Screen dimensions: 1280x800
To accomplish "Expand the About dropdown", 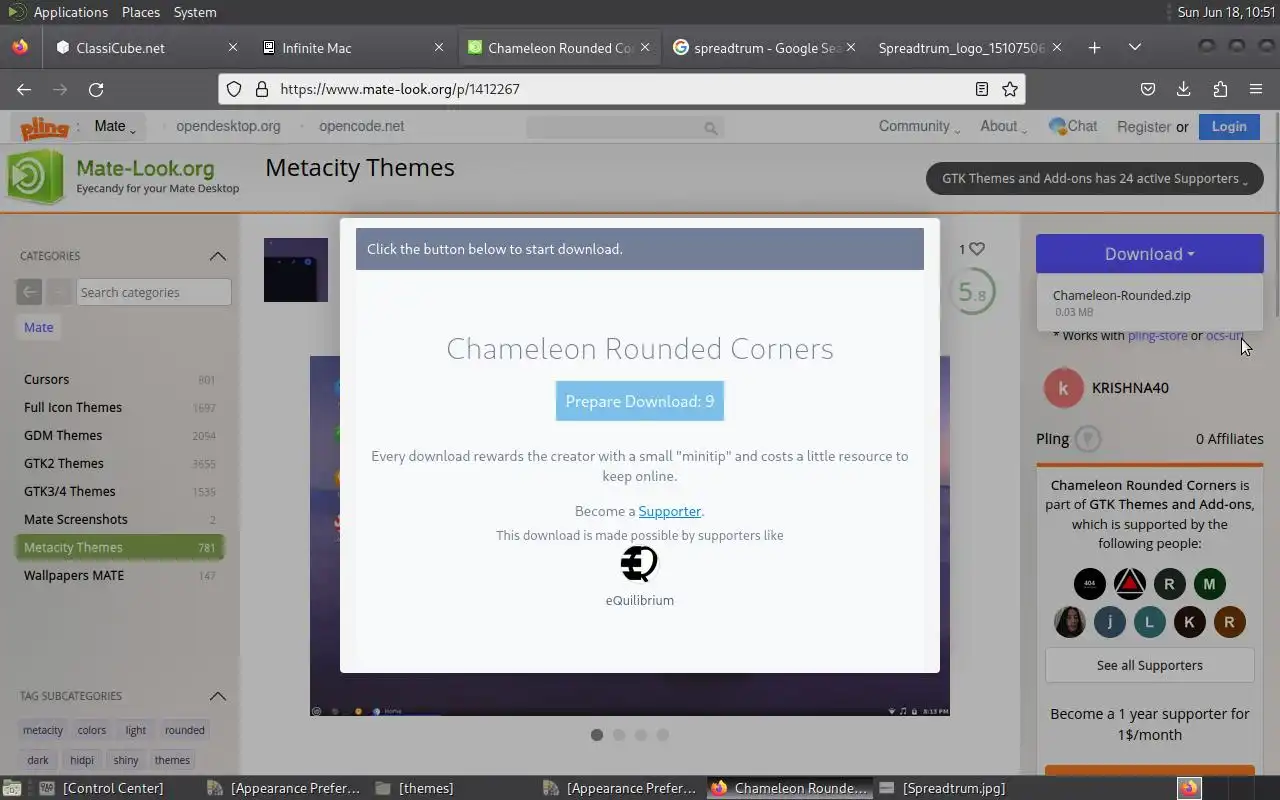I will pos(1003,126).
